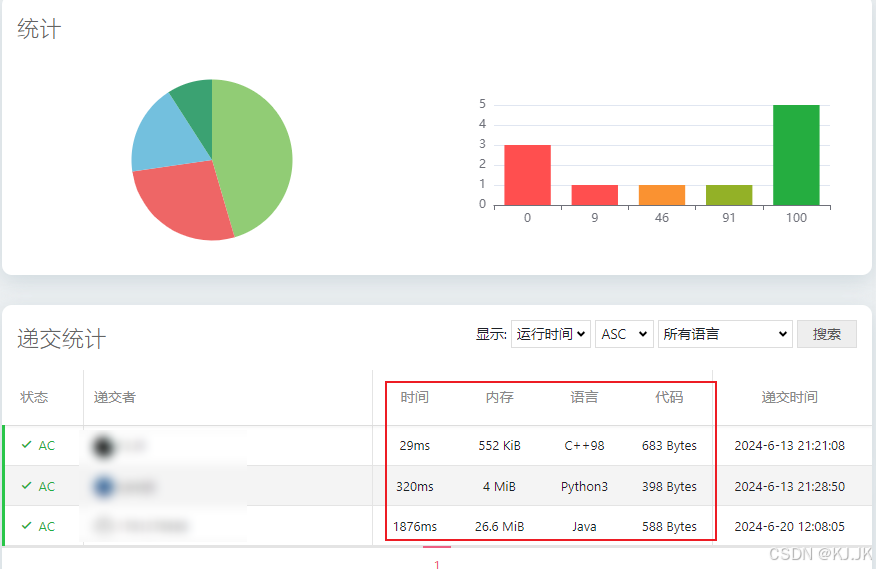Click the 递交者 column header
The image size is (876, 569).
[x=115, y=397]
